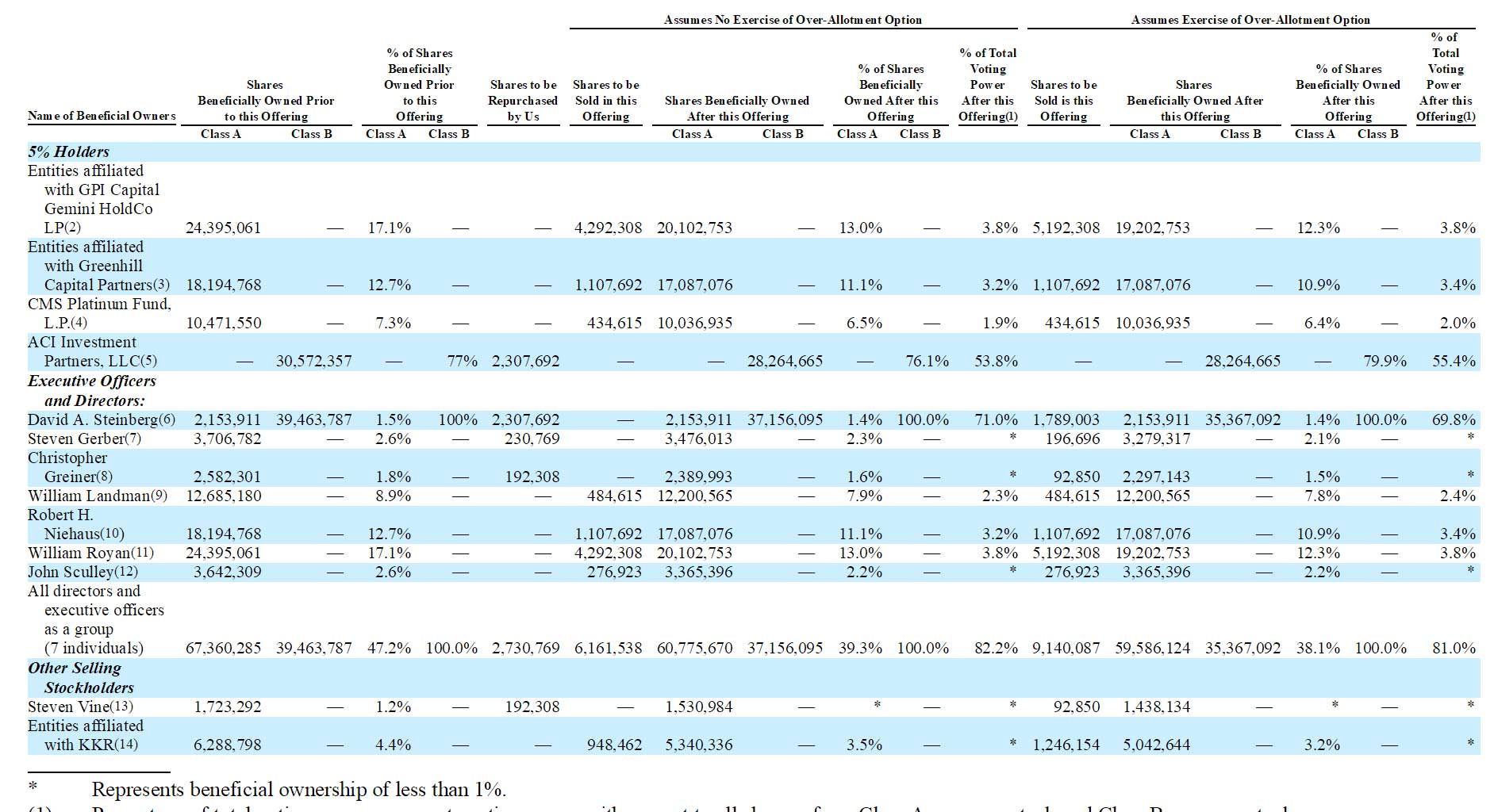Select David A. Steinberg(6) row label
This screenshot has width=1494, height=812.
tap(102, 419)
